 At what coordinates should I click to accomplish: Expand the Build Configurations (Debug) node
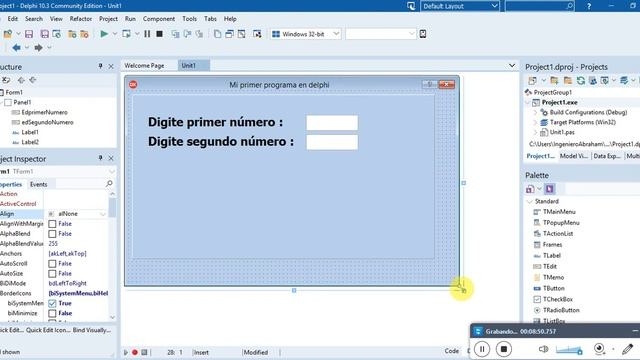[535, 112]
